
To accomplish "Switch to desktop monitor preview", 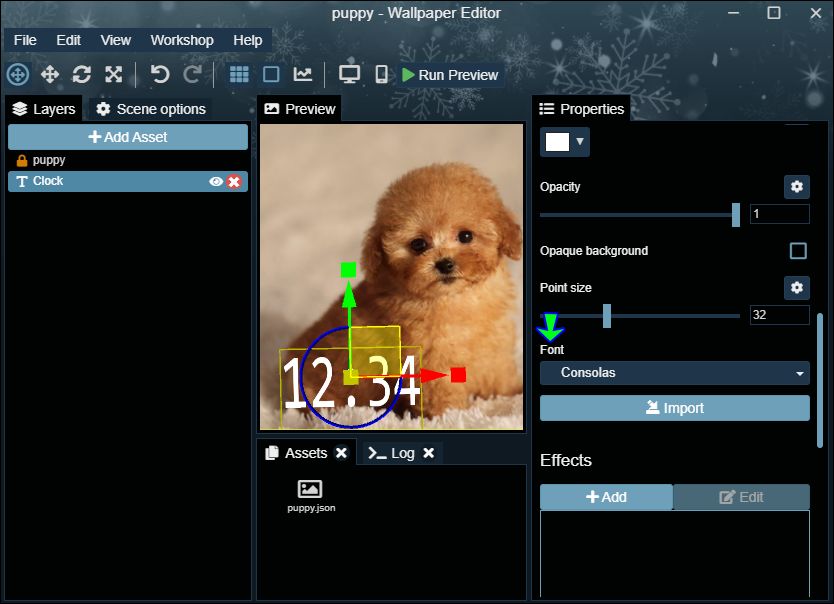I will (x=349, y=74).
